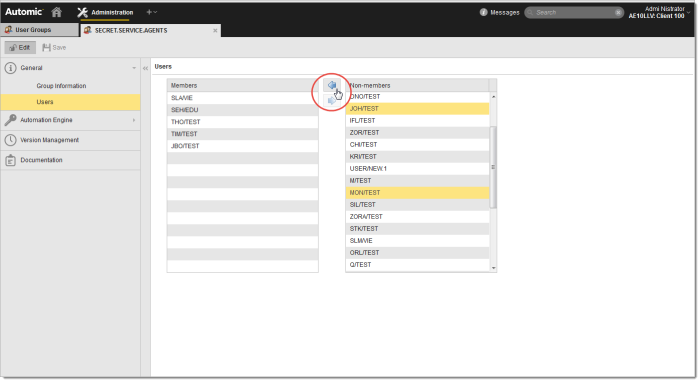Select the Users sidebar item
The height and width of the screenshot is (382, 700).
click(71, 102)
